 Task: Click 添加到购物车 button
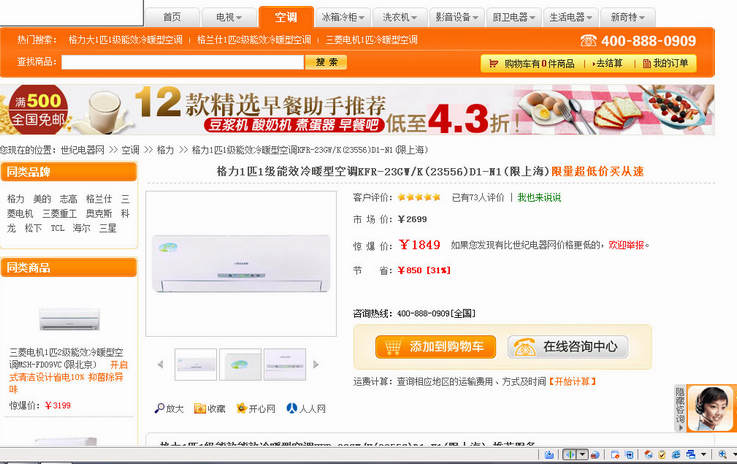[x=435, y=347]
